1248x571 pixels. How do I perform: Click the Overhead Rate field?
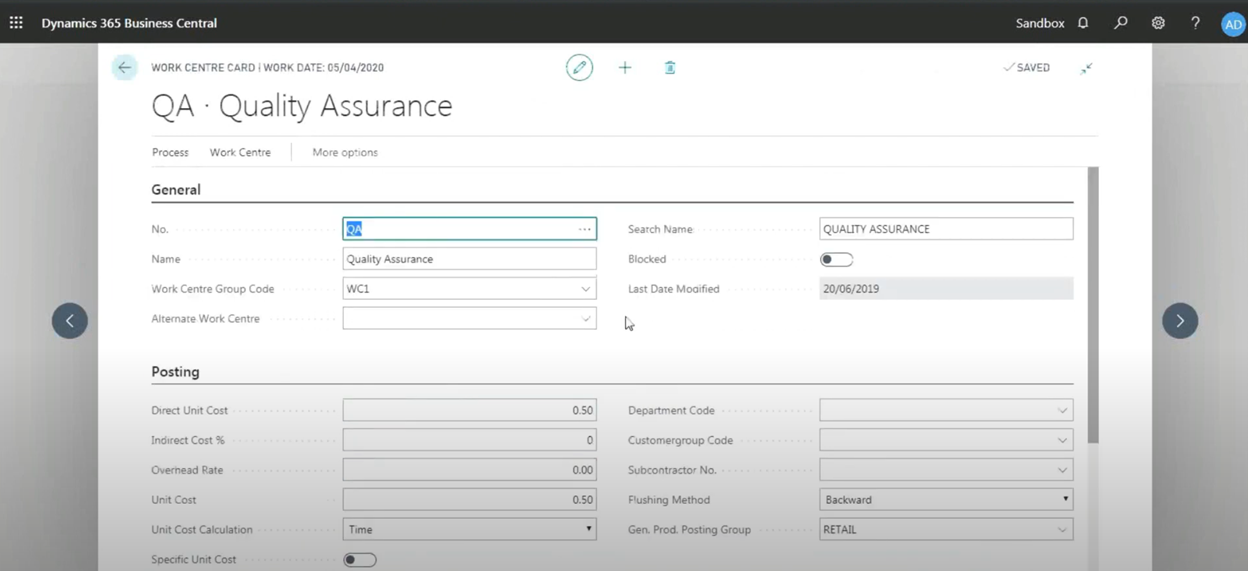[469, 470]
